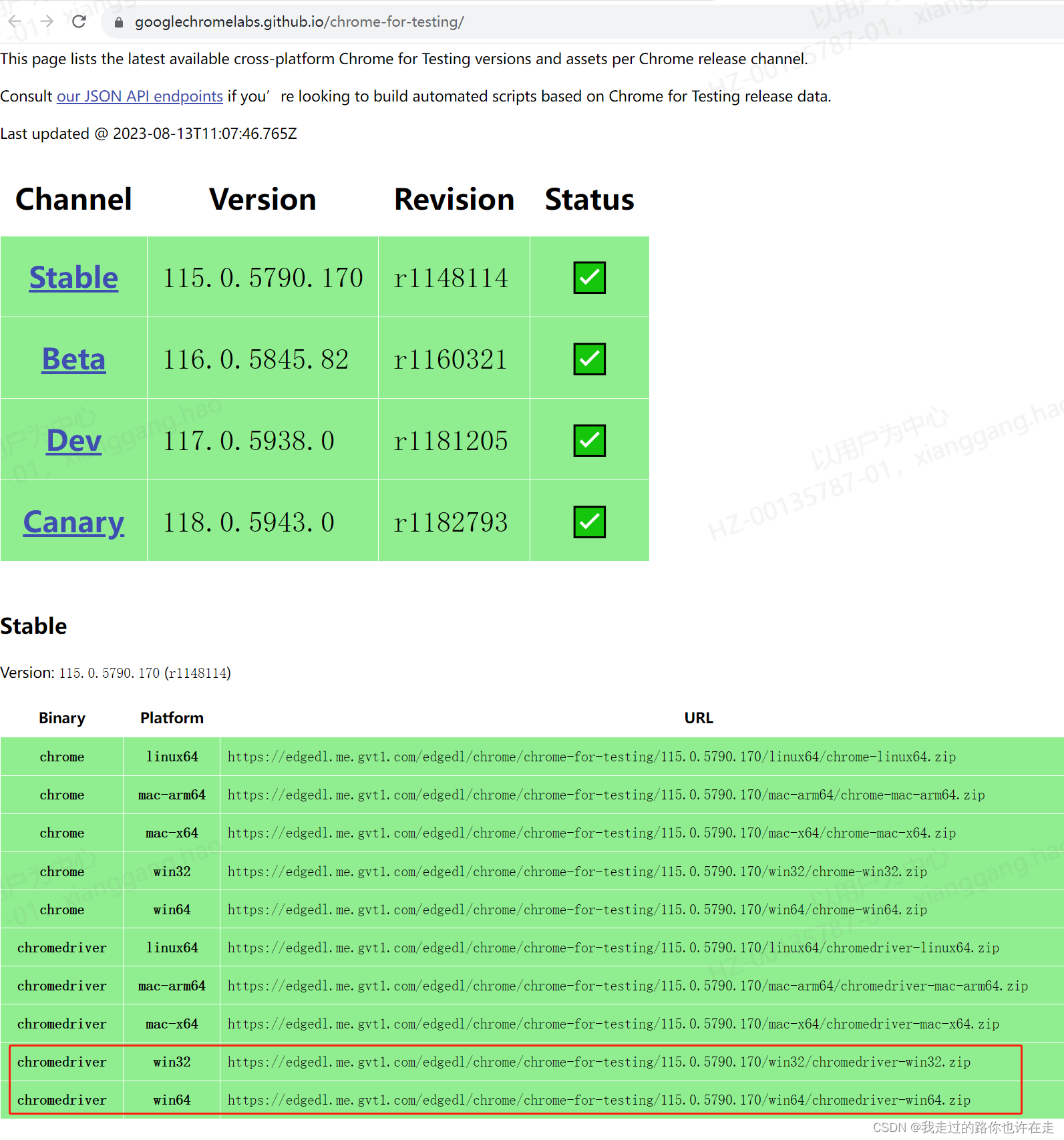Select version text 117.0.5938.0
This screenshot has height=1140, width=1064.
[x=248, y=441]
